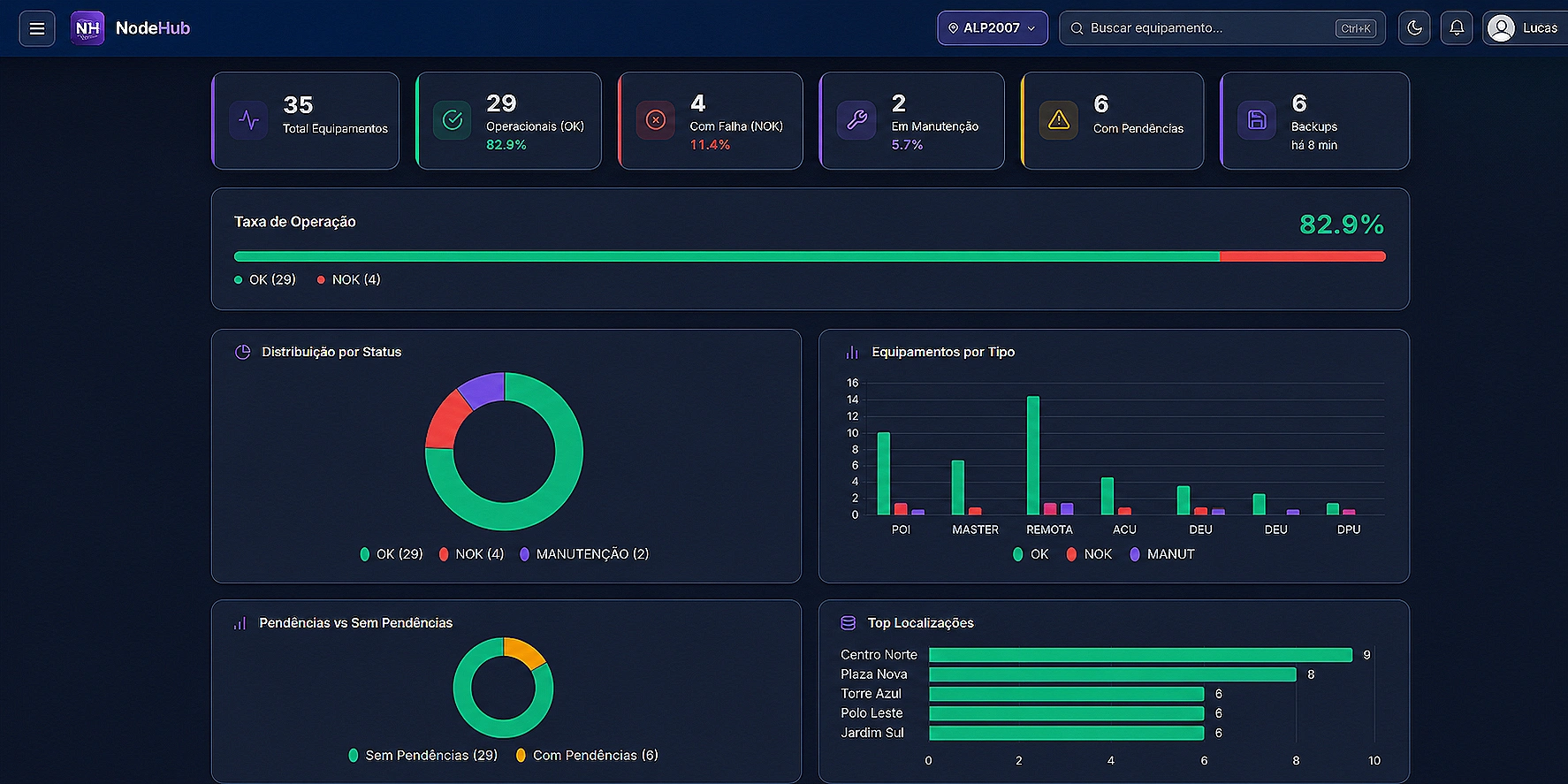Click the MASTER green OK bar

tap(957, 487)
